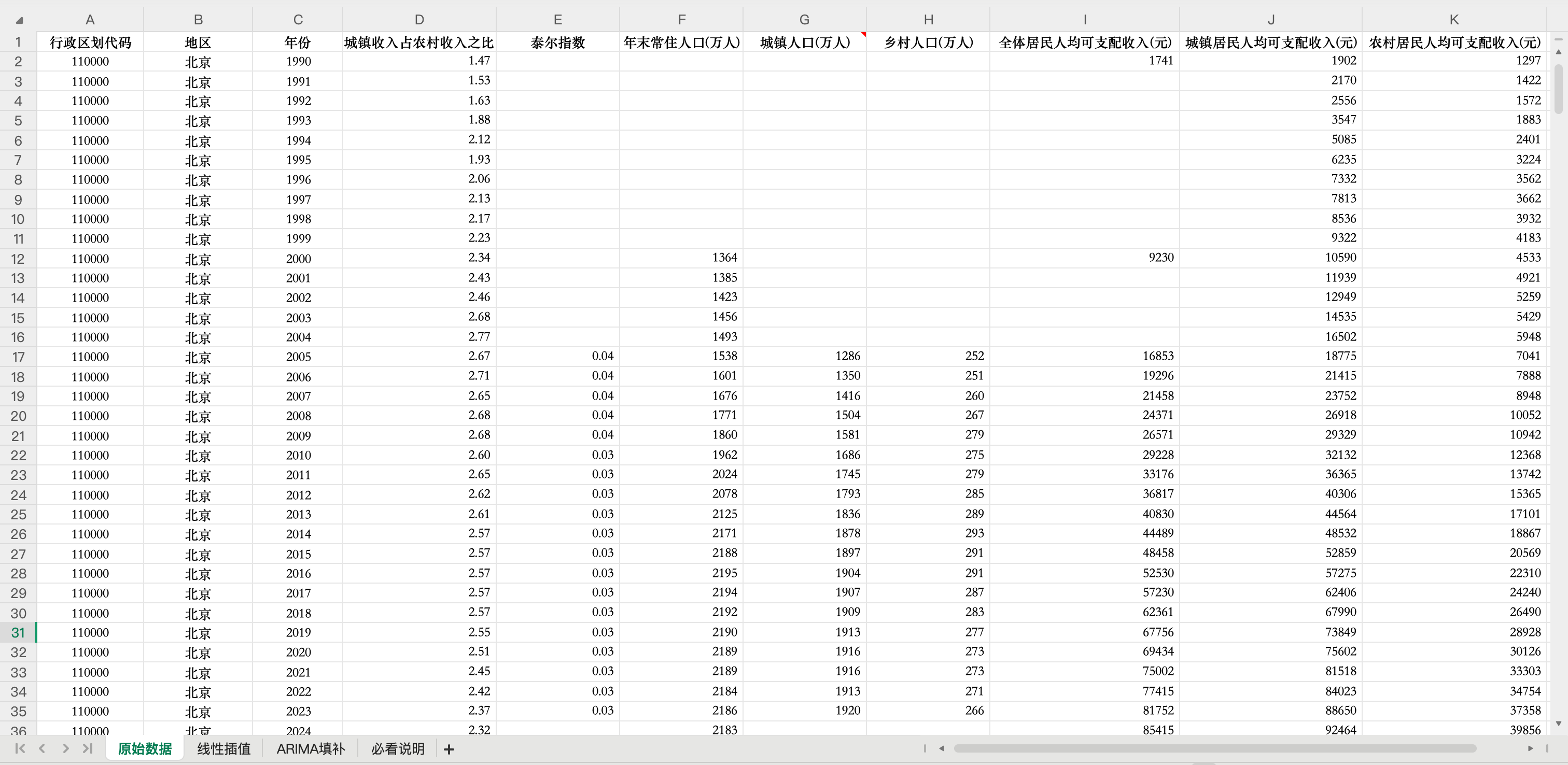This screenshot has width=1568, height=765.
Task: Select row 31 header
Action: tap(18, 632)
